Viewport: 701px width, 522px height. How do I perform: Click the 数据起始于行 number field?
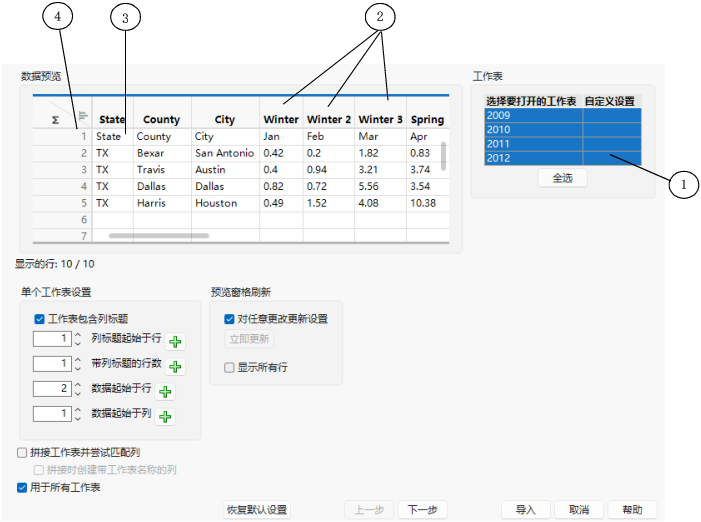[x=52, y=389]
